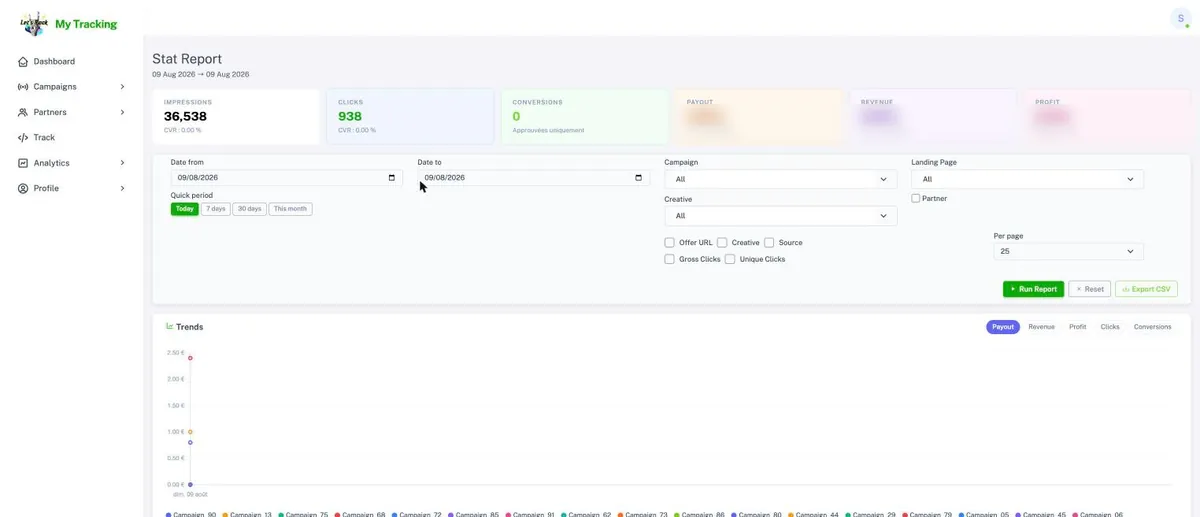Open the Creative filter dropdown
The width and height of the screenshot is (1200, 517).
780,216
